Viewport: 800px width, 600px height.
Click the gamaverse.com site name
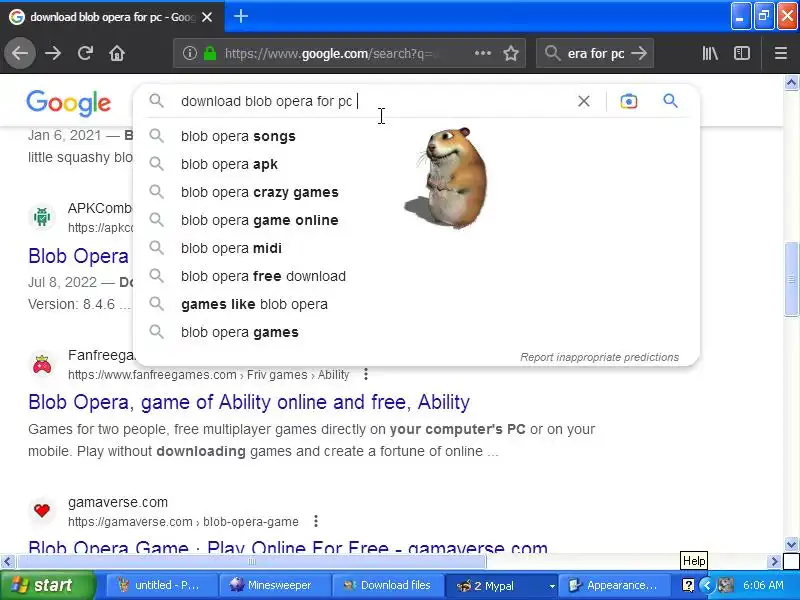coord(118,502)
